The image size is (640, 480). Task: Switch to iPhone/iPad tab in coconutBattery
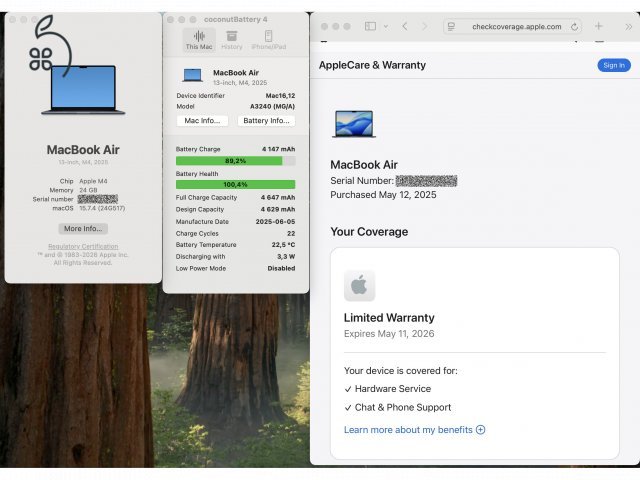click(268, 40)
